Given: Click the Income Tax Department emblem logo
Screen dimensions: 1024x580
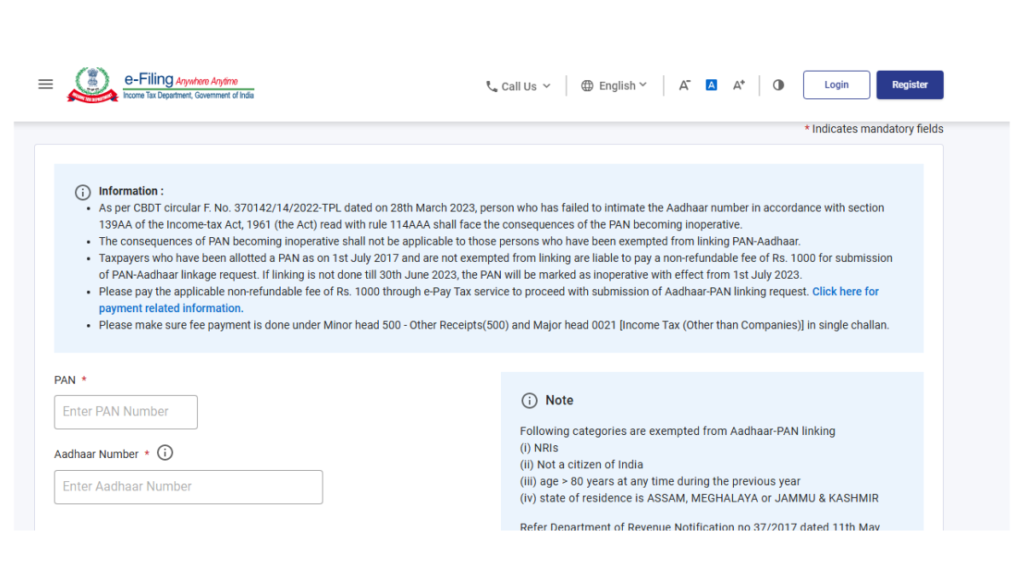Looking at the screenshot, I should pyautogui.click(x=93, y=84).
